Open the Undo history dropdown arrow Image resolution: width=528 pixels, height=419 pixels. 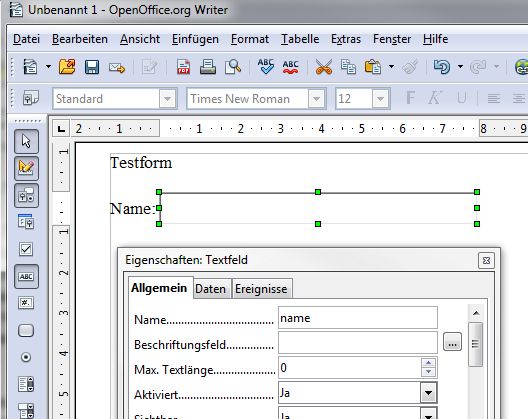[460, 67]
